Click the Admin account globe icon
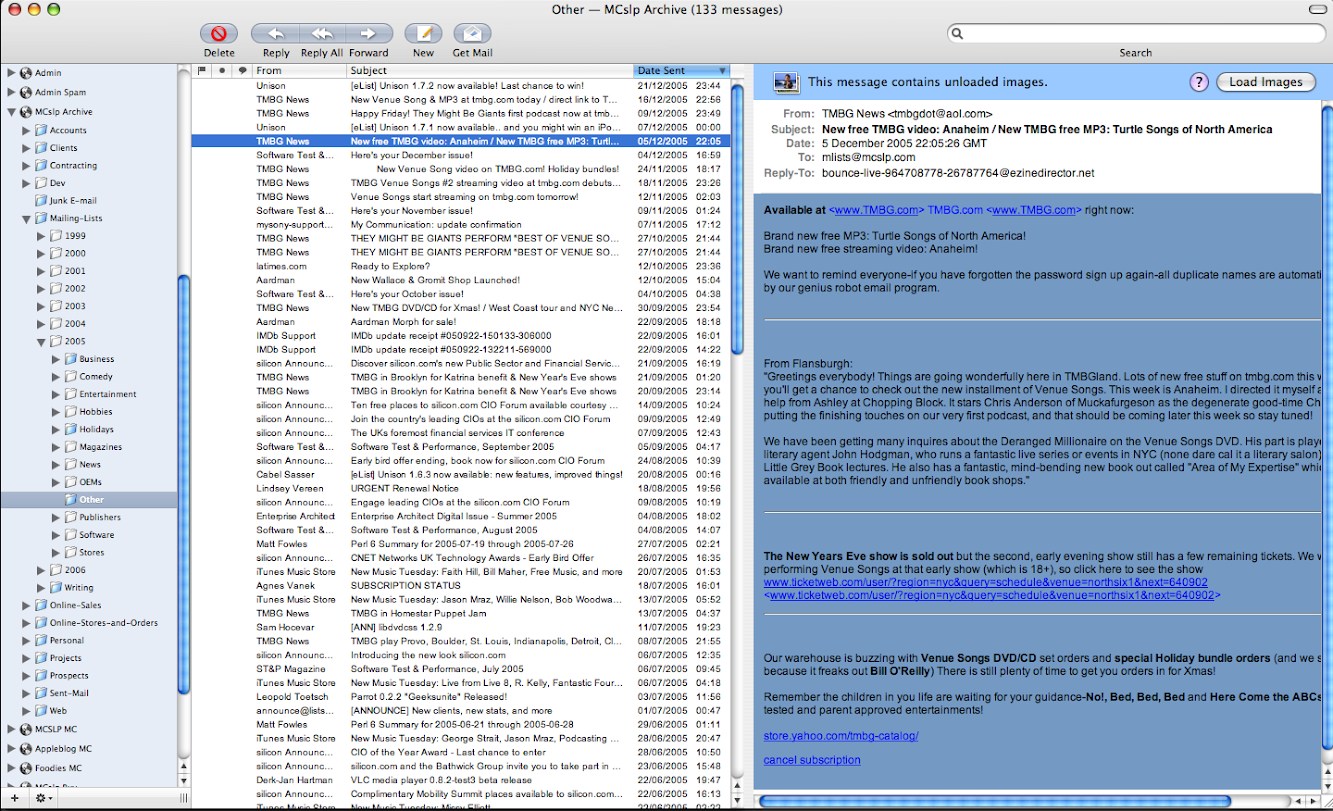The image size is (1333, 811). (26, 73)
